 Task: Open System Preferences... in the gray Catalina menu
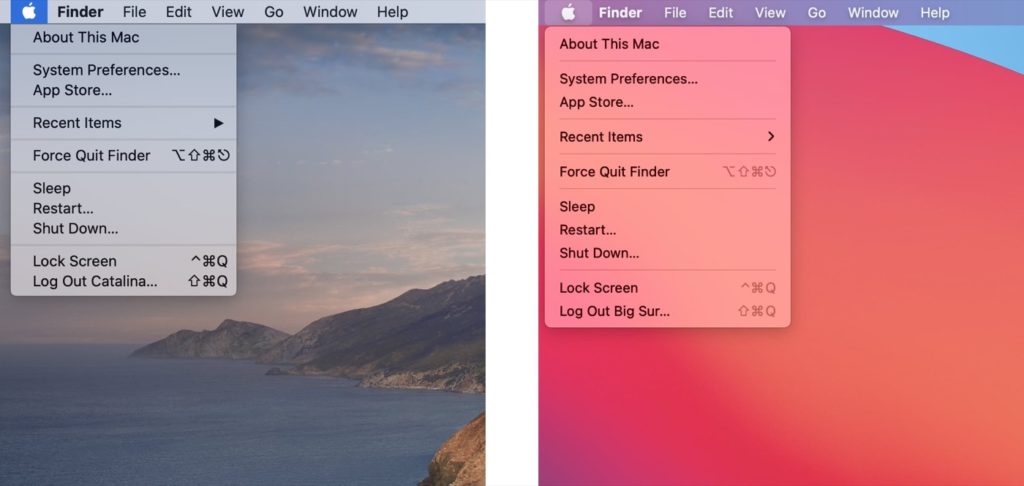(106, 70)
